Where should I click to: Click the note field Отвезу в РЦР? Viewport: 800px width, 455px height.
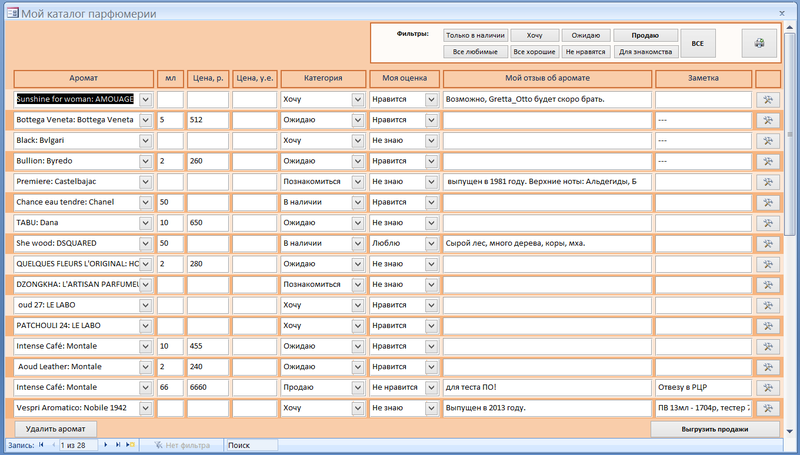pos(704,388)
